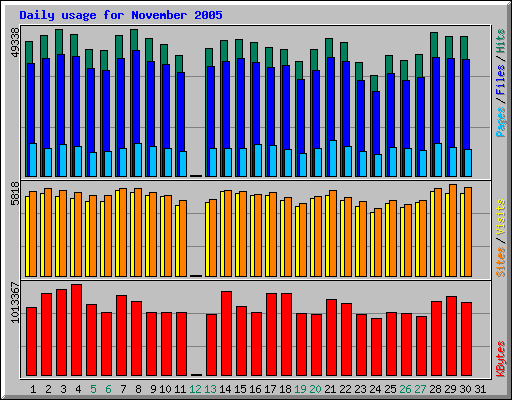Click green weekend day label 6

click(108, 389)
